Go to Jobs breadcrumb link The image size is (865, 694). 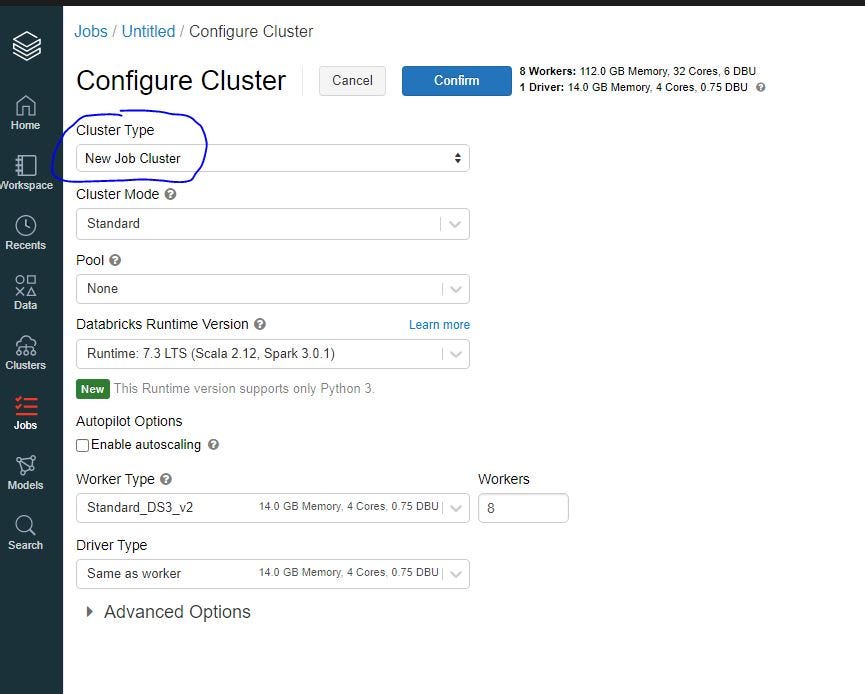pos(91,31)
